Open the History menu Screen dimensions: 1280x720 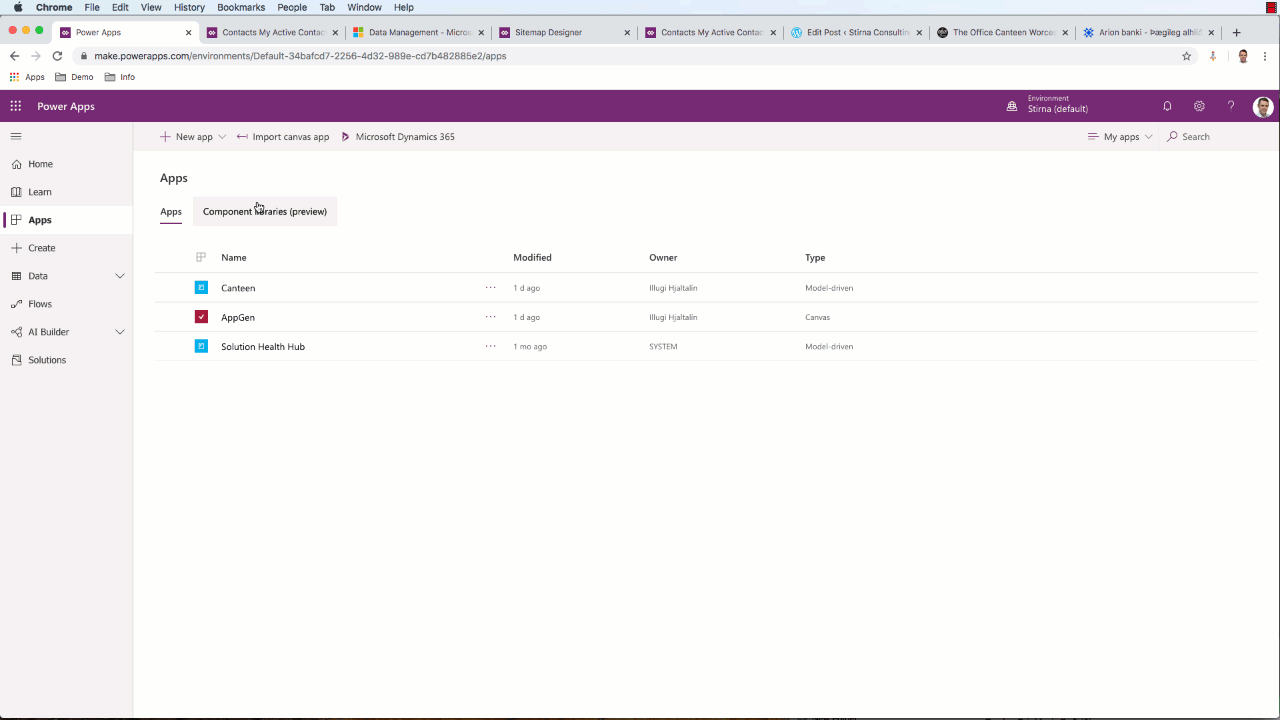[x=189, y=7]
